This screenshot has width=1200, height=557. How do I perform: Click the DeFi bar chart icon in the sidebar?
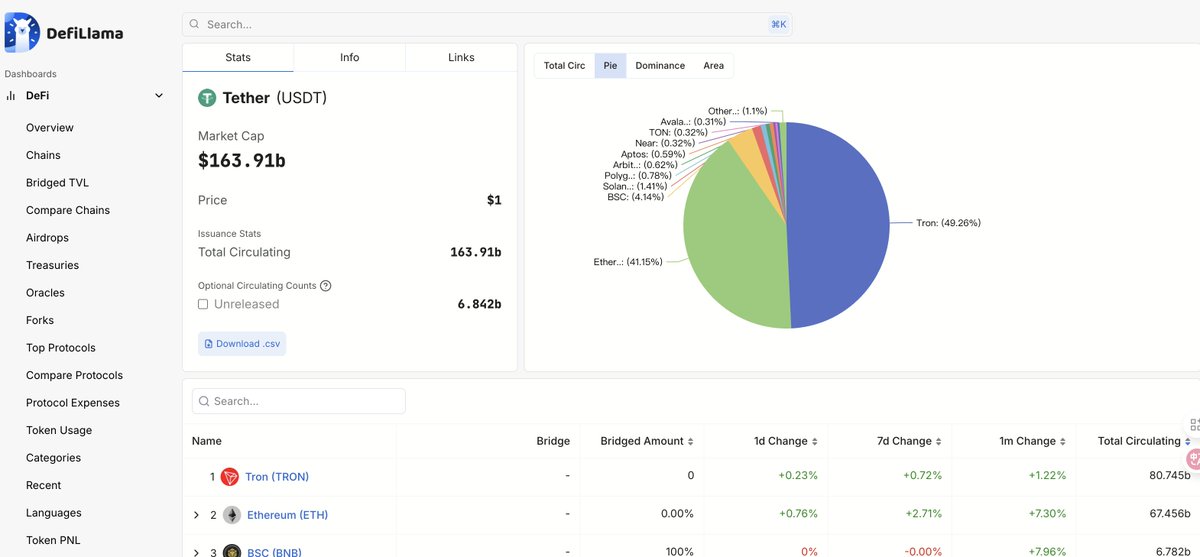[x=11, y=96]
